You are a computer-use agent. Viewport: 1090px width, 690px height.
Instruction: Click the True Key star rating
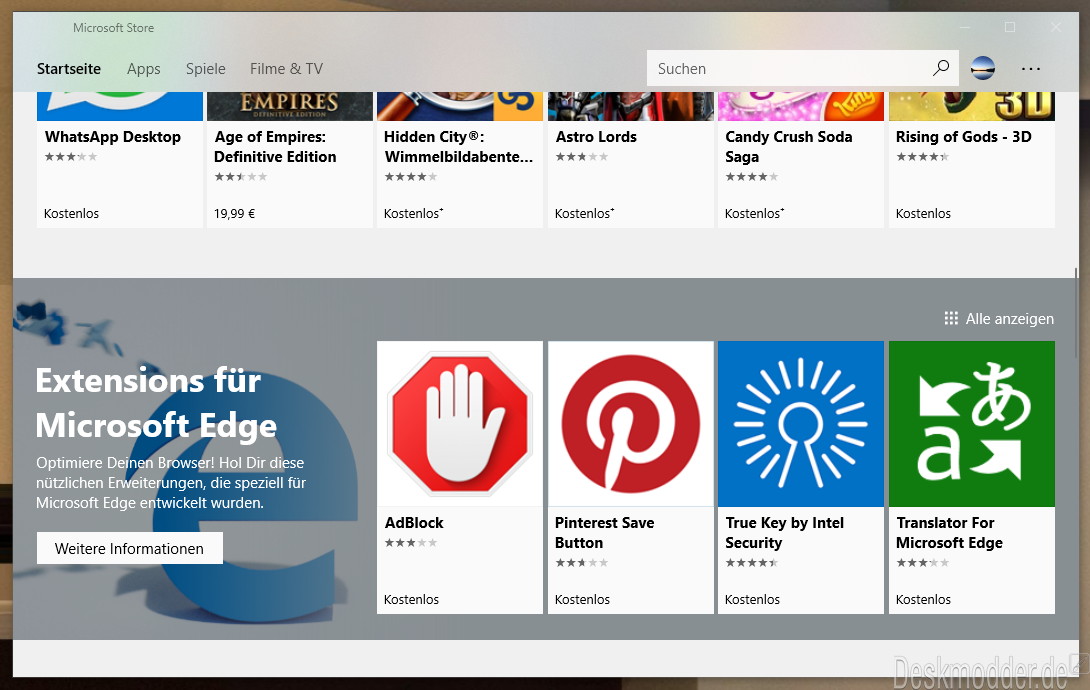[x=751, y=563]
